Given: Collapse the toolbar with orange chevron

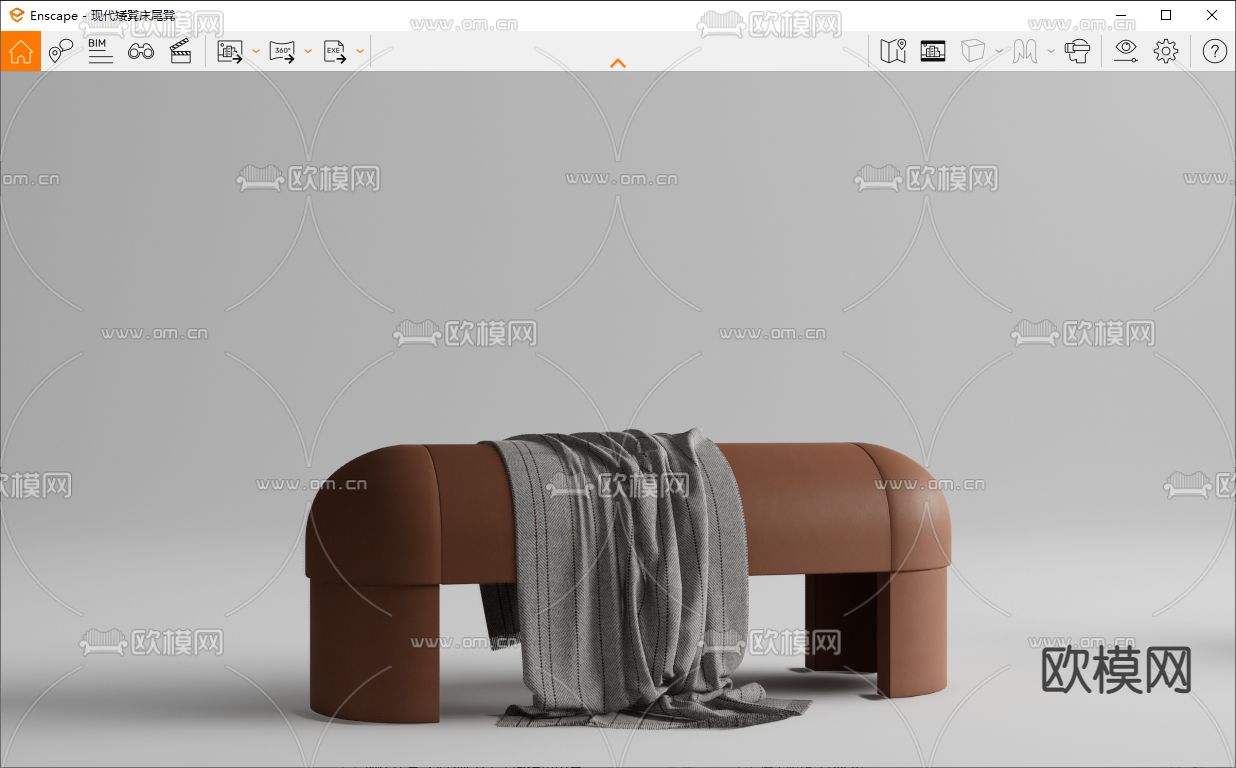Looking at the screenshot, I should point(618,63).
